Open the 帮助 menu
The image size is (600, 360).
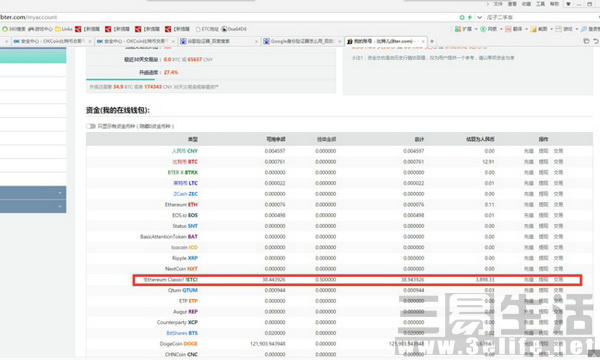pyautogui.click(x=554, y=4)
